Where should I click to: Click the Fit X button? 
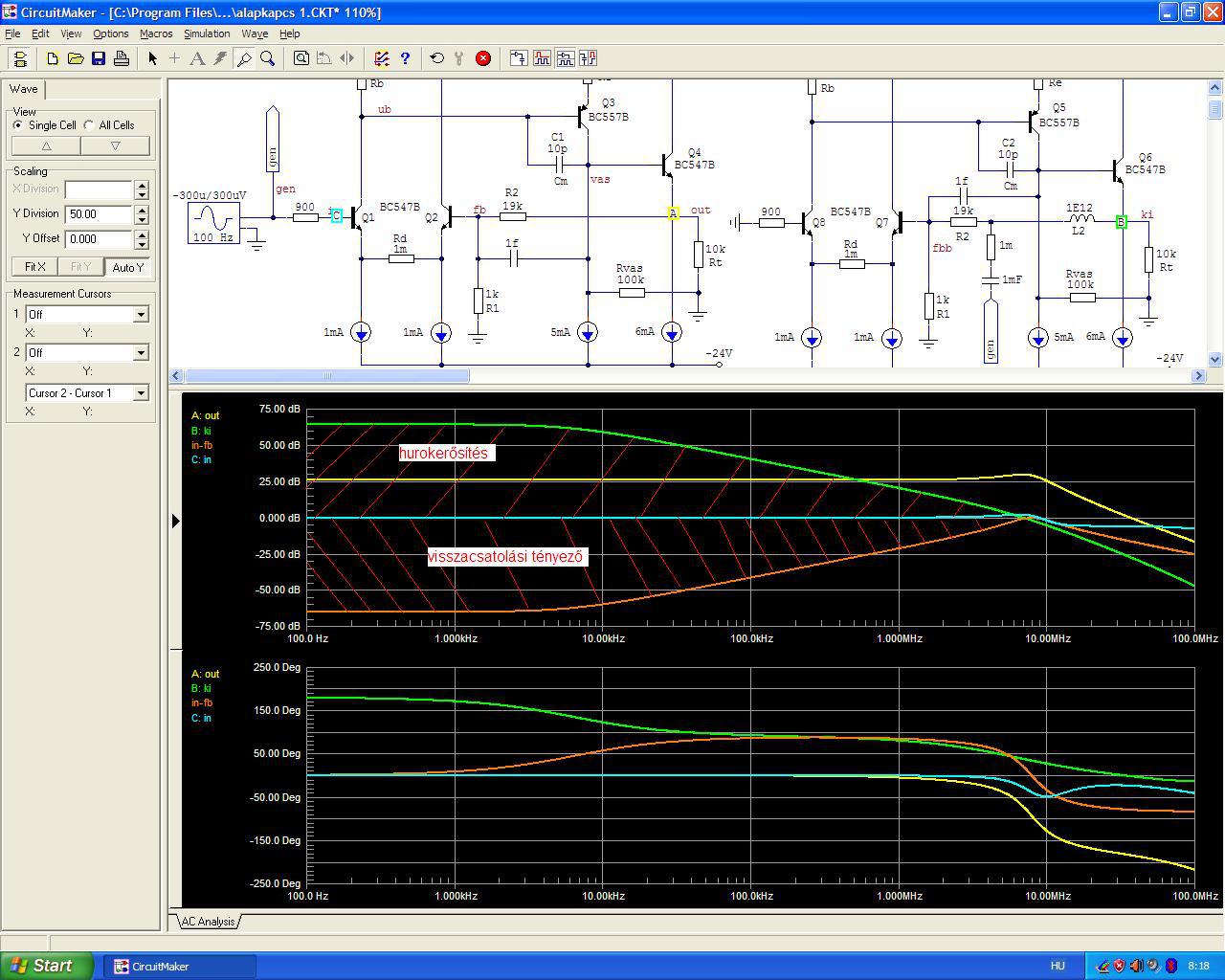click(34, 267)
